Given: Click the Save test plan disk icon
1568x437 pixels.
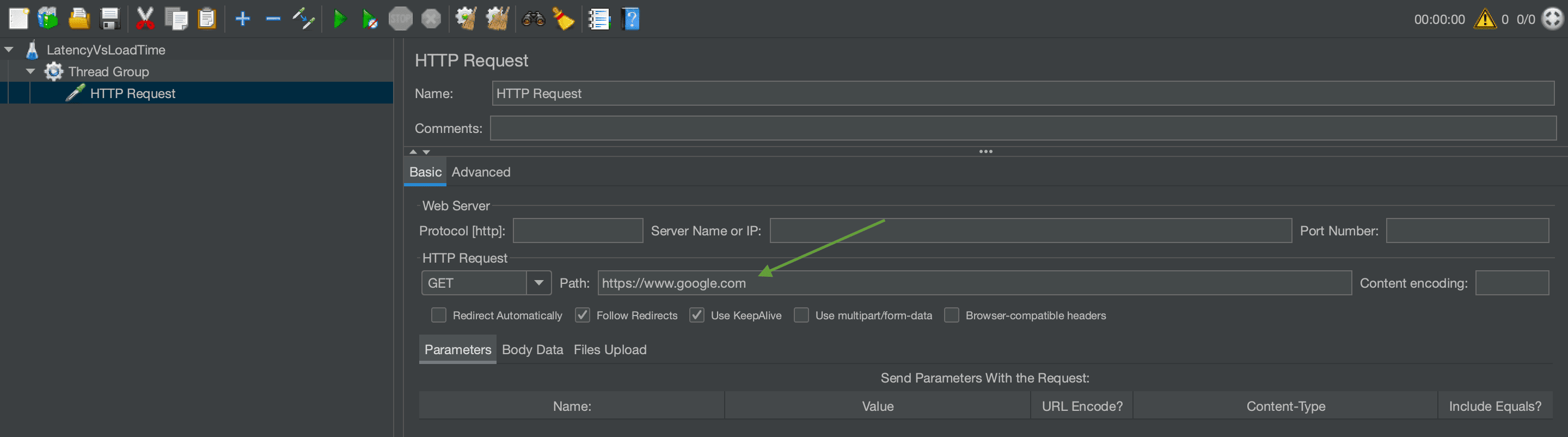Looking at the screenshot, I should click(x=110, y=20).
